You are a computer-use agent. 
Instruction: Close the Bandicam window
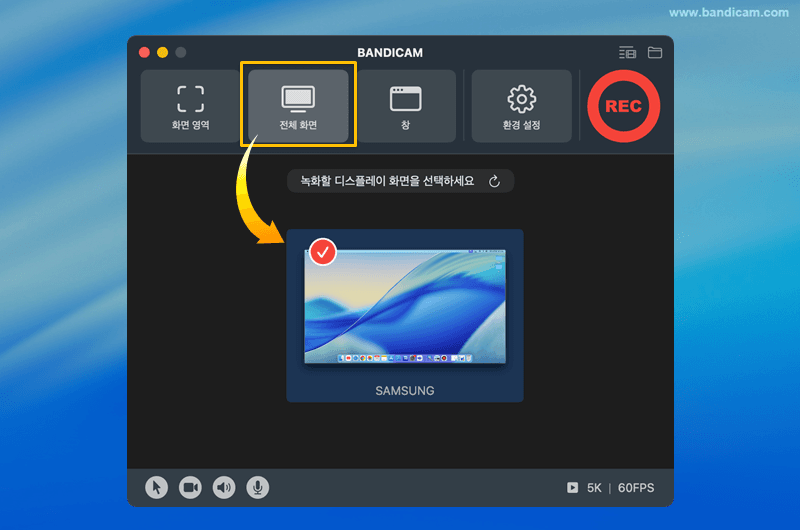(144, 53)
